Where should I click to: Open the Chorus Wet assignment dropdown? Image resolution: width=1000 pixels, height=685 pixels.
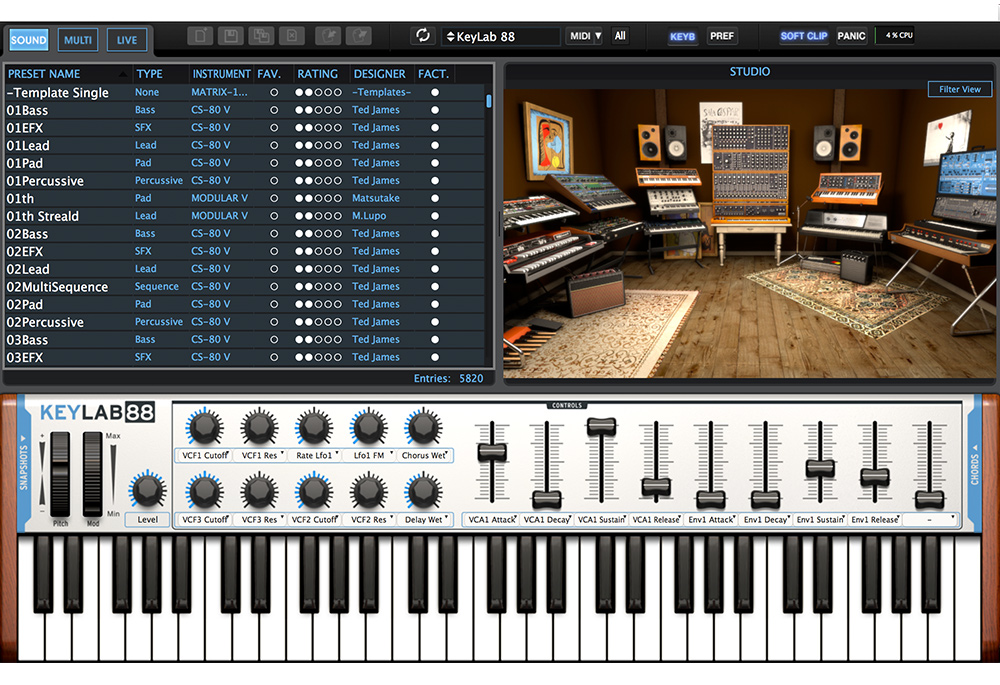click(425, 455)
